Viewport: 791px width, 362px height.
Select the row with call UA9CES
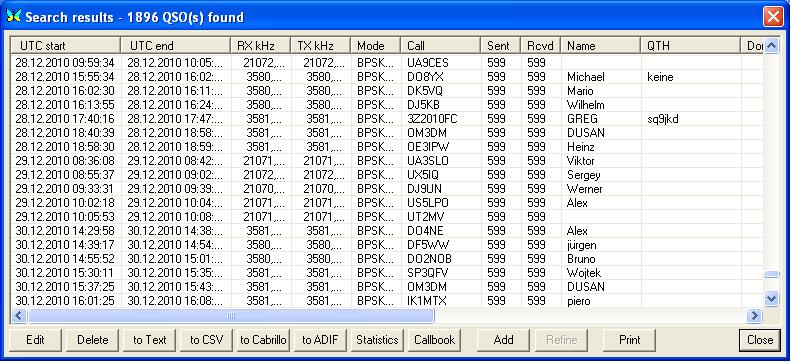(387, 63)
